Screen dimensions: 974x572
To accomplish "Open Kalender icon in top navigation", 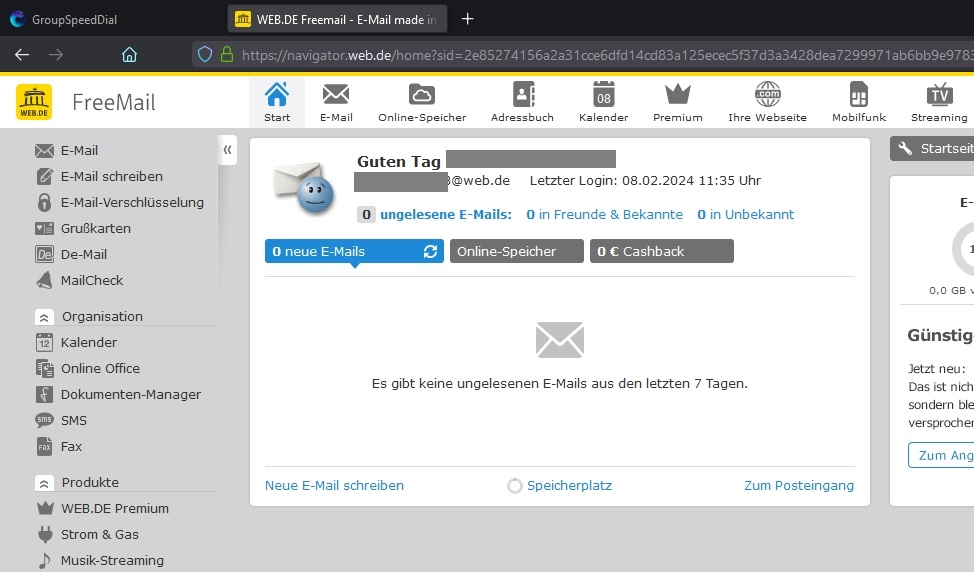I will click(x=603, y=94).
